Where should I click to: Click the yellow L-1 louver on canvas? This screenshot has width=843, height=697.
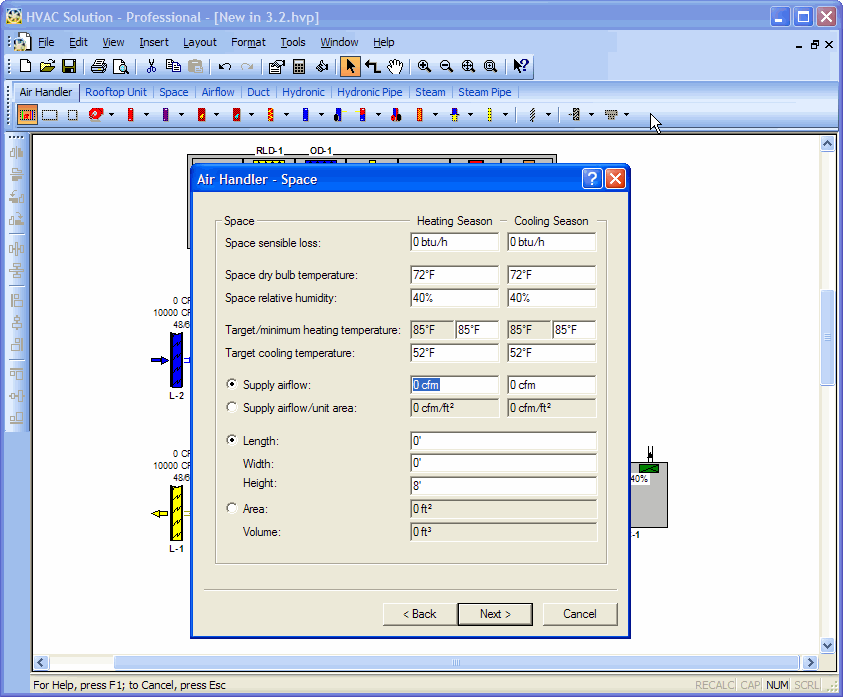176,513
